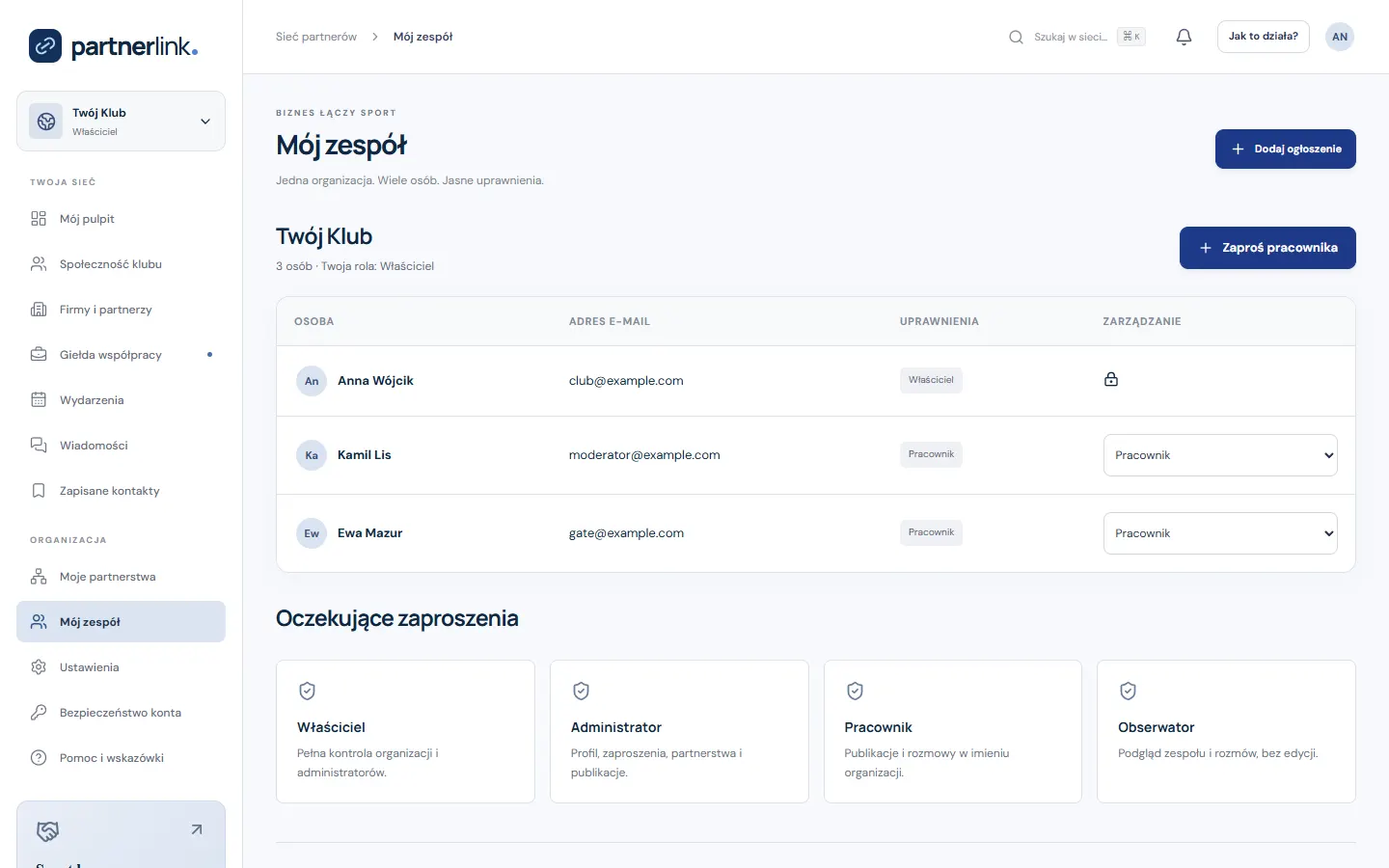The image size is (1389, 868).
Task: Click the Moje partnerstwa network icon
Action: 39,577
